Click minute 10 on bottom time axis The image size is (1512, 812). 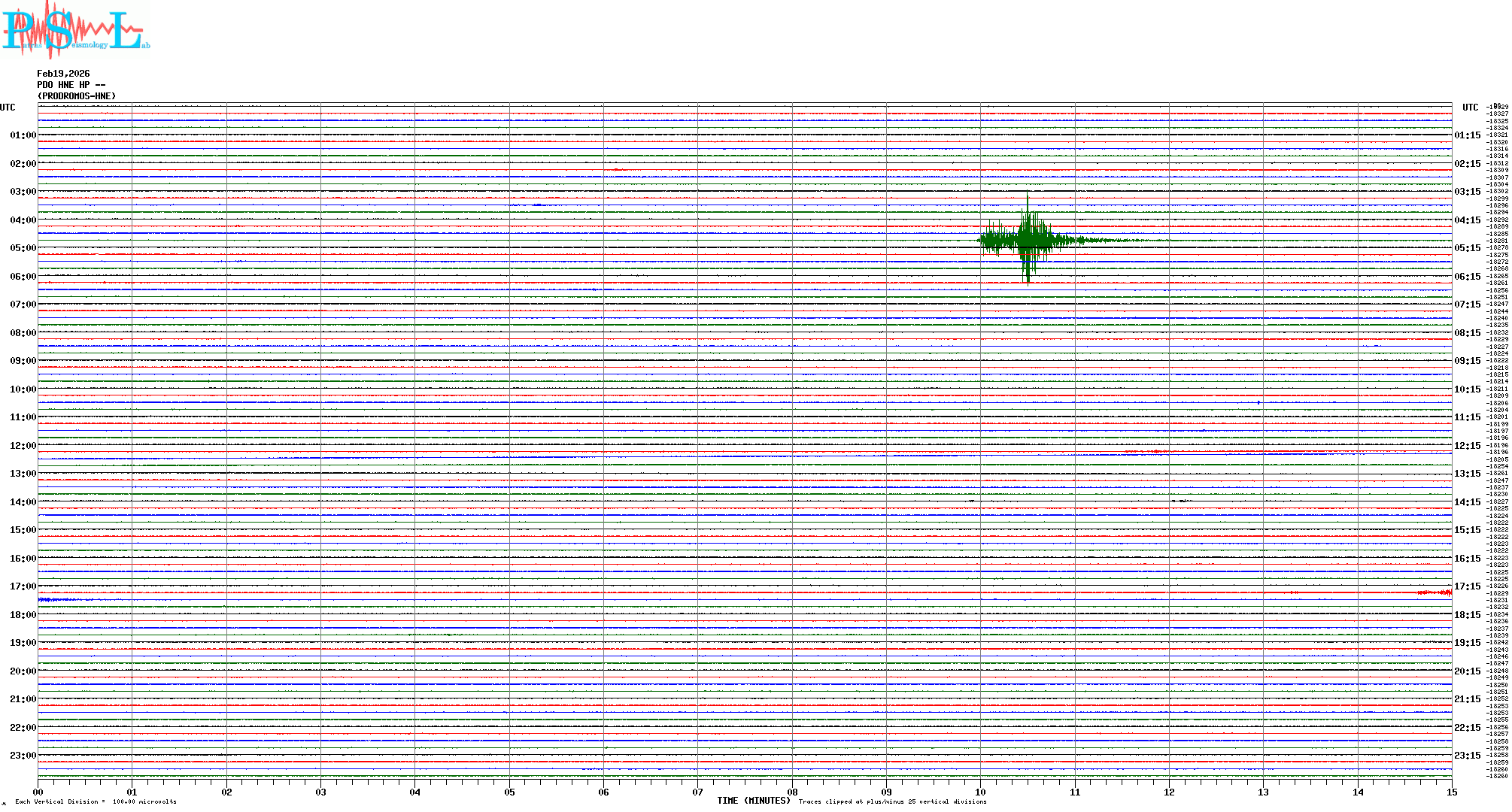[x=980, y=792]
